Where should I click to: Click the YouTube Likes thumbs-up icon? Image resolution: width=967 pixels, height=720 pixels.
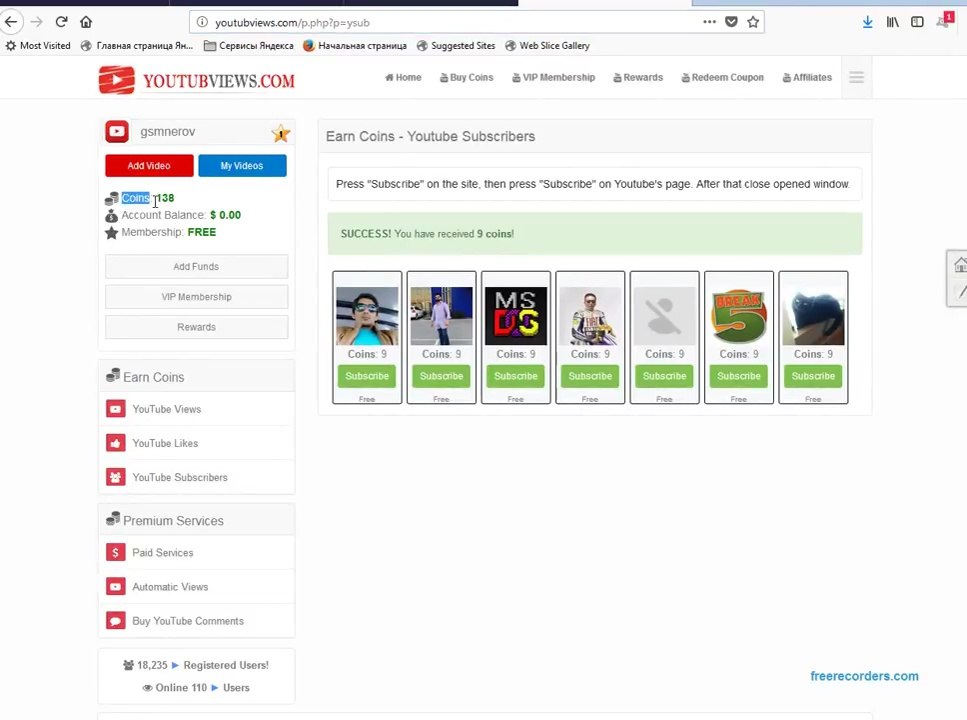115,443
